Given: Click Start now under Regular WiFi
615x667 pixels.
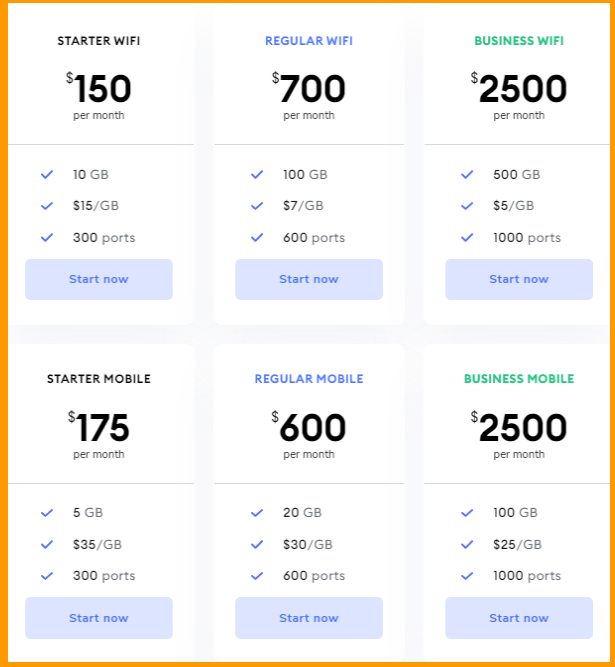Looking at the screenshot, I should coord(308,279).
